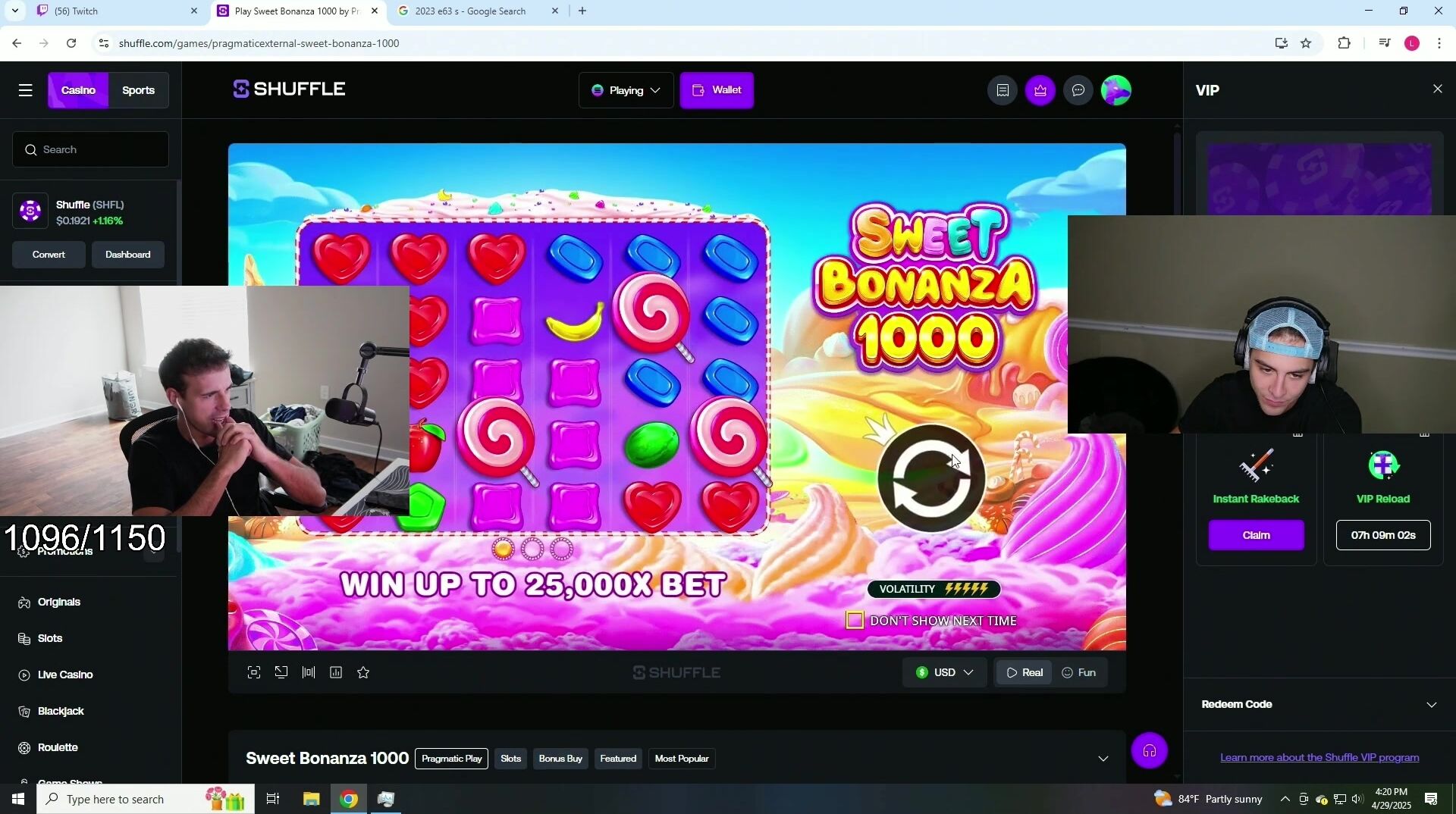This screenshot has width=1456, height=814.
Task: Open Chrome tab search dropdown
Action: (14, 11)
